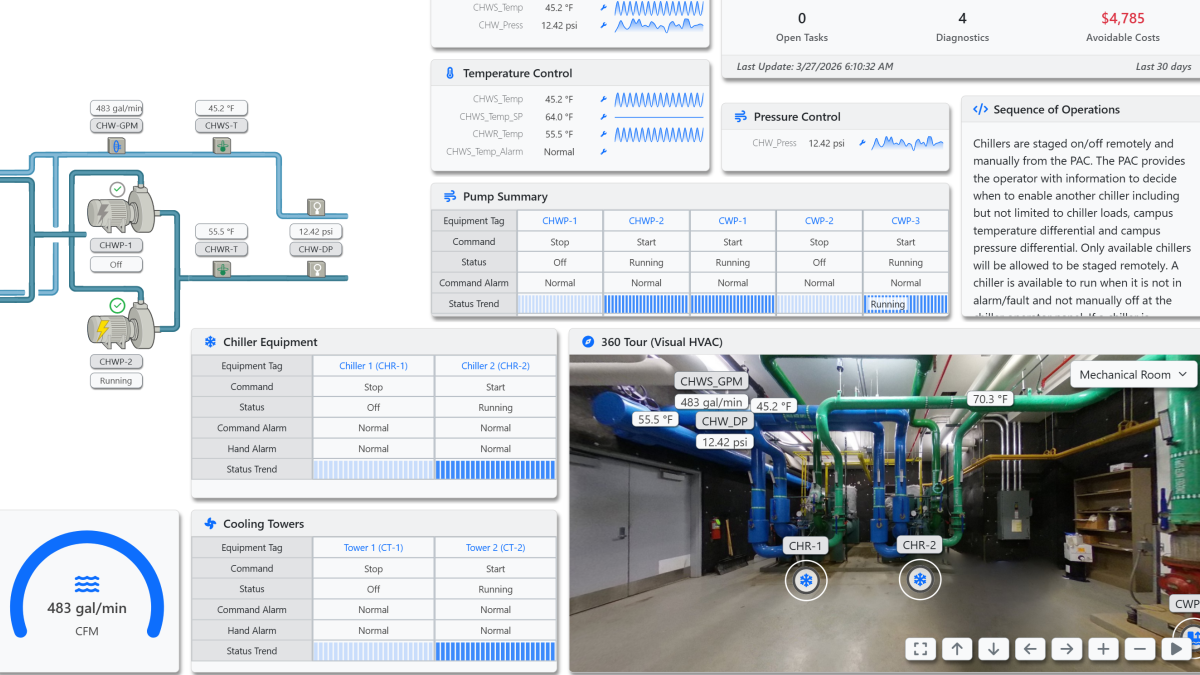Select the CHW-GPM flow meter sensor icon
This screenshot has height=675, width=1200.
pos(116,146)
